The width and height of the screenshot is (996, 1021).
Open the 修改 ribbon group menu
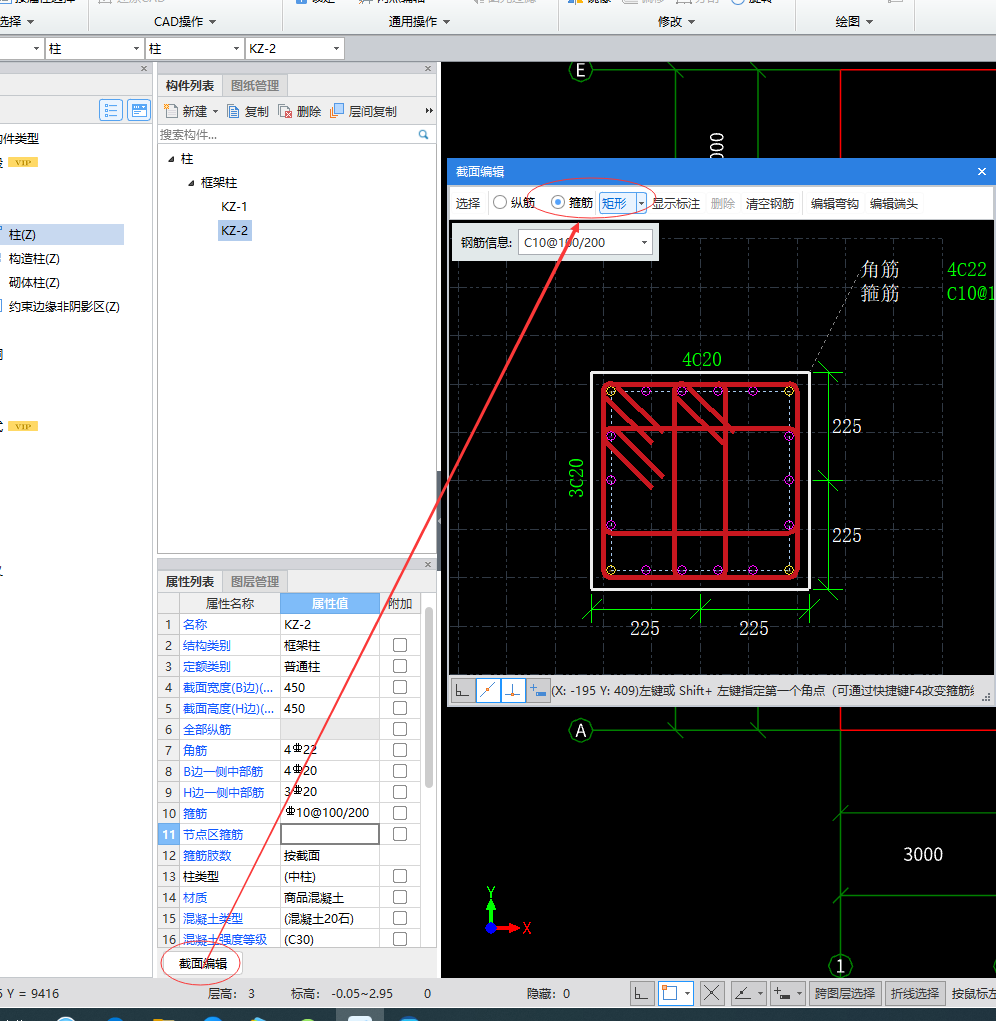point(676,21)
